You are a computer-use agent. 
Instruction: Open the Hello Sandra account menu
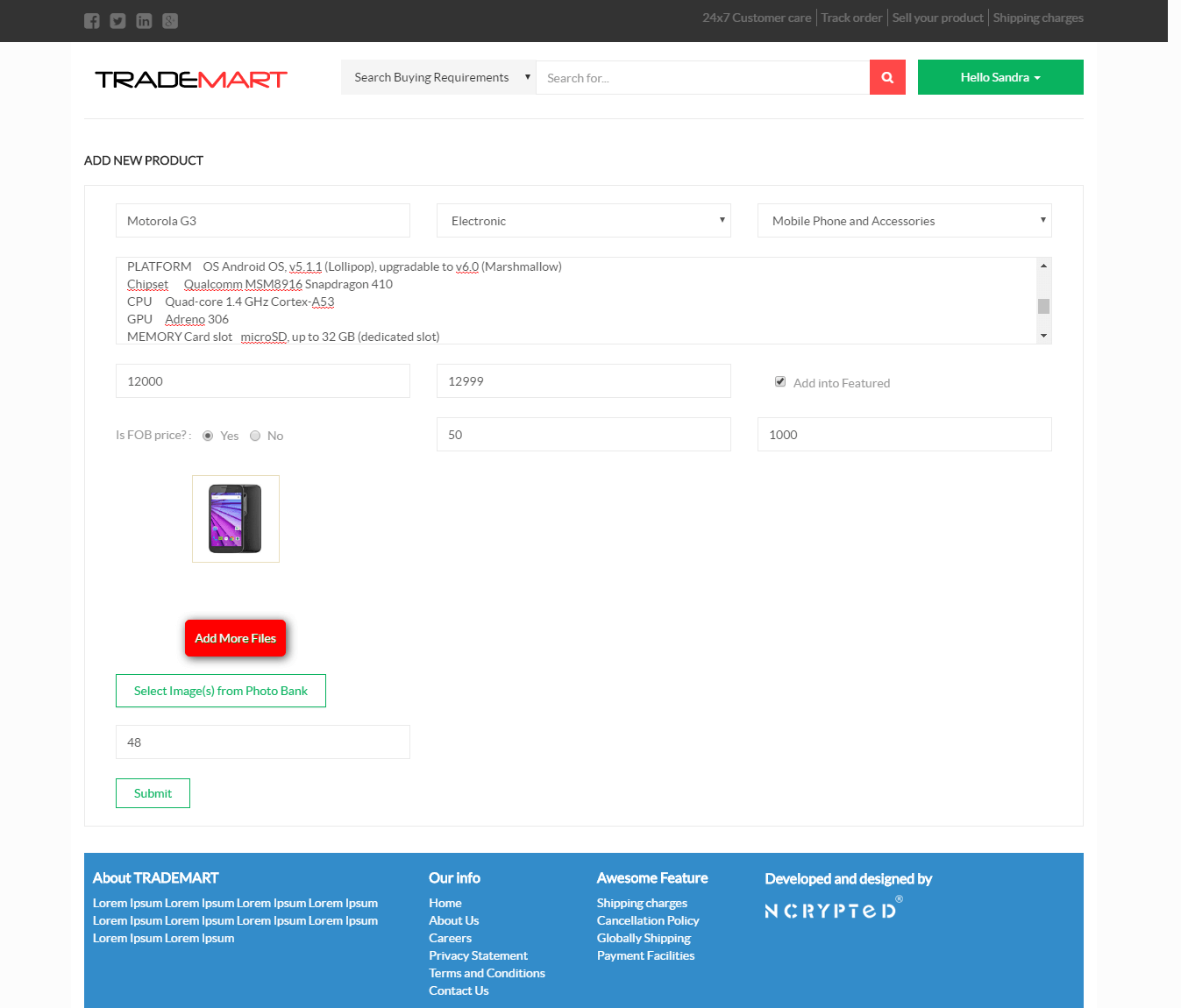[1000, 77]
